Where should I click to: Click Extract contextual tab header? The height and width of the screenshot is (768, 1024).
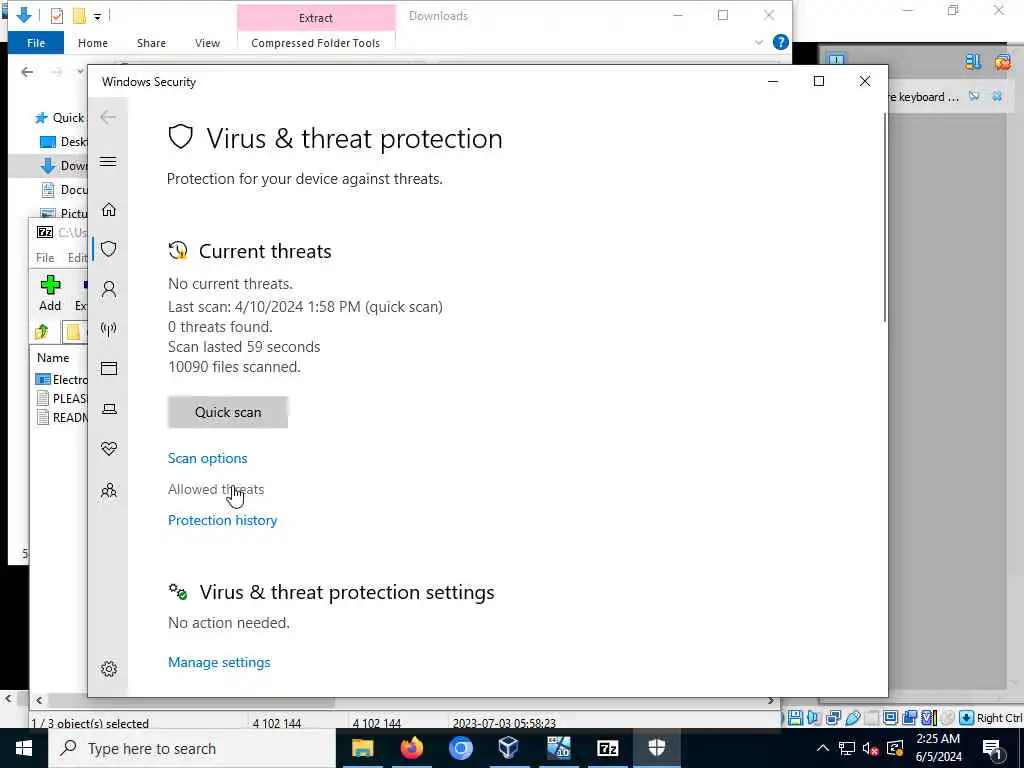pos(316,18)
